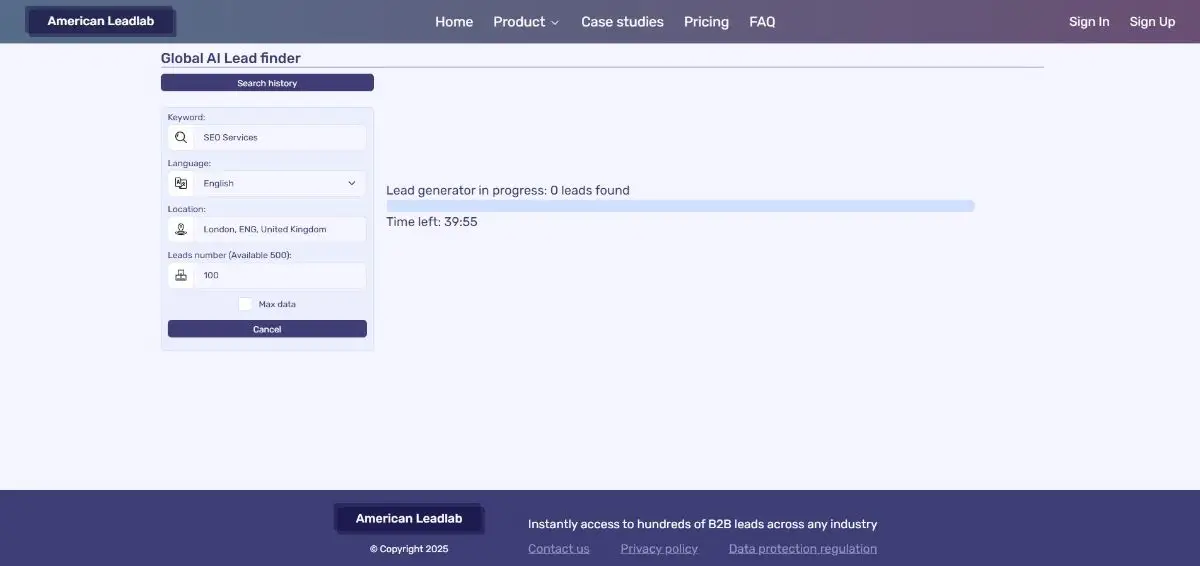
Task: Navigate to Pricing
Action: [x=706, y=22]
